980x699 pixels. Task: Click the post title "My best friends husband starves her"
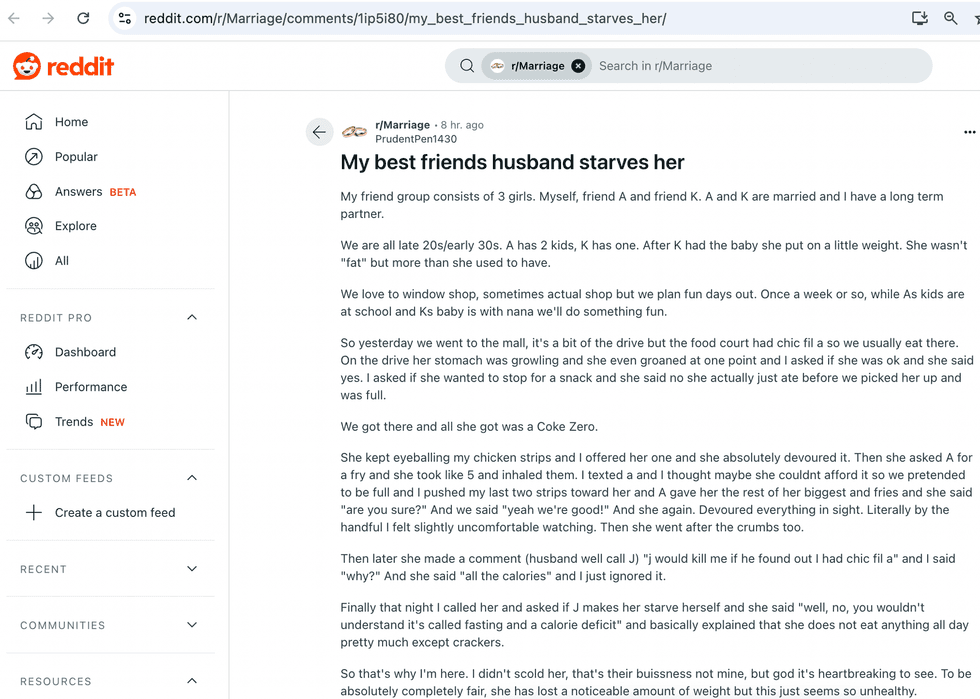512,163
